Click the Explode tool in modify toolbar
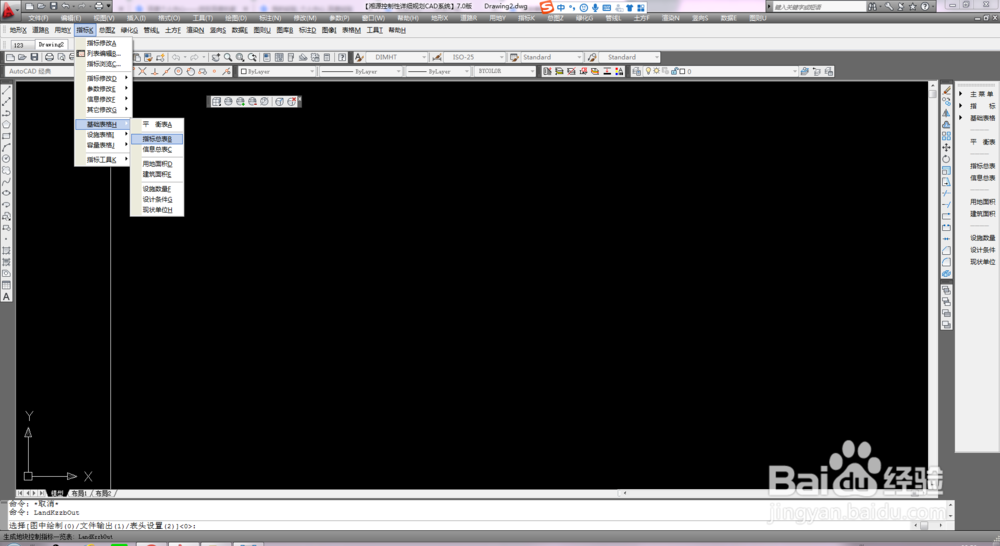Viewport: 1000px width, 546px height. coord(946,274)
